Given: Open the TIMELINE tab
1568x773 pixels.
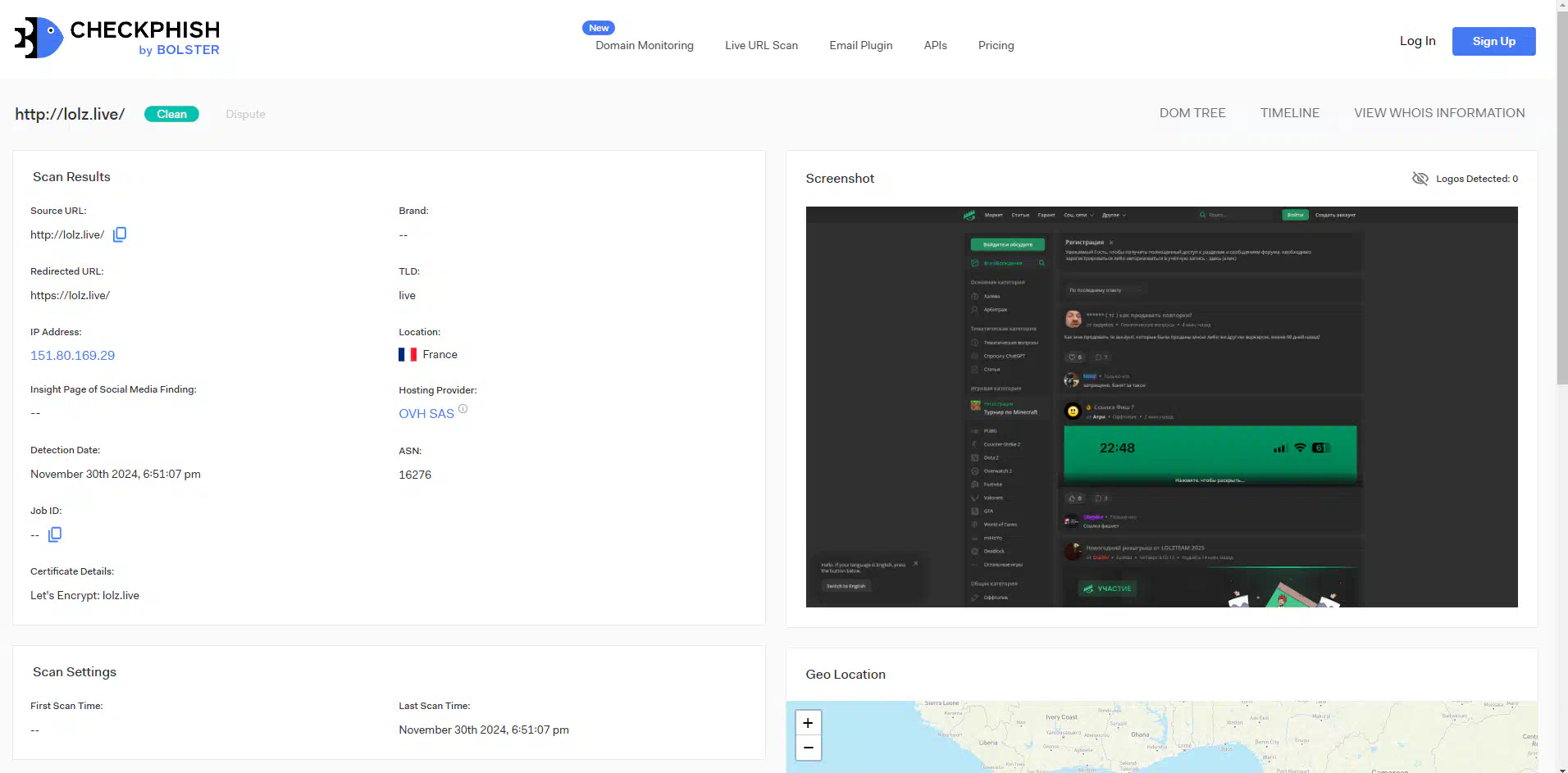Looking at the screenshot, I should pos(1289,113).
